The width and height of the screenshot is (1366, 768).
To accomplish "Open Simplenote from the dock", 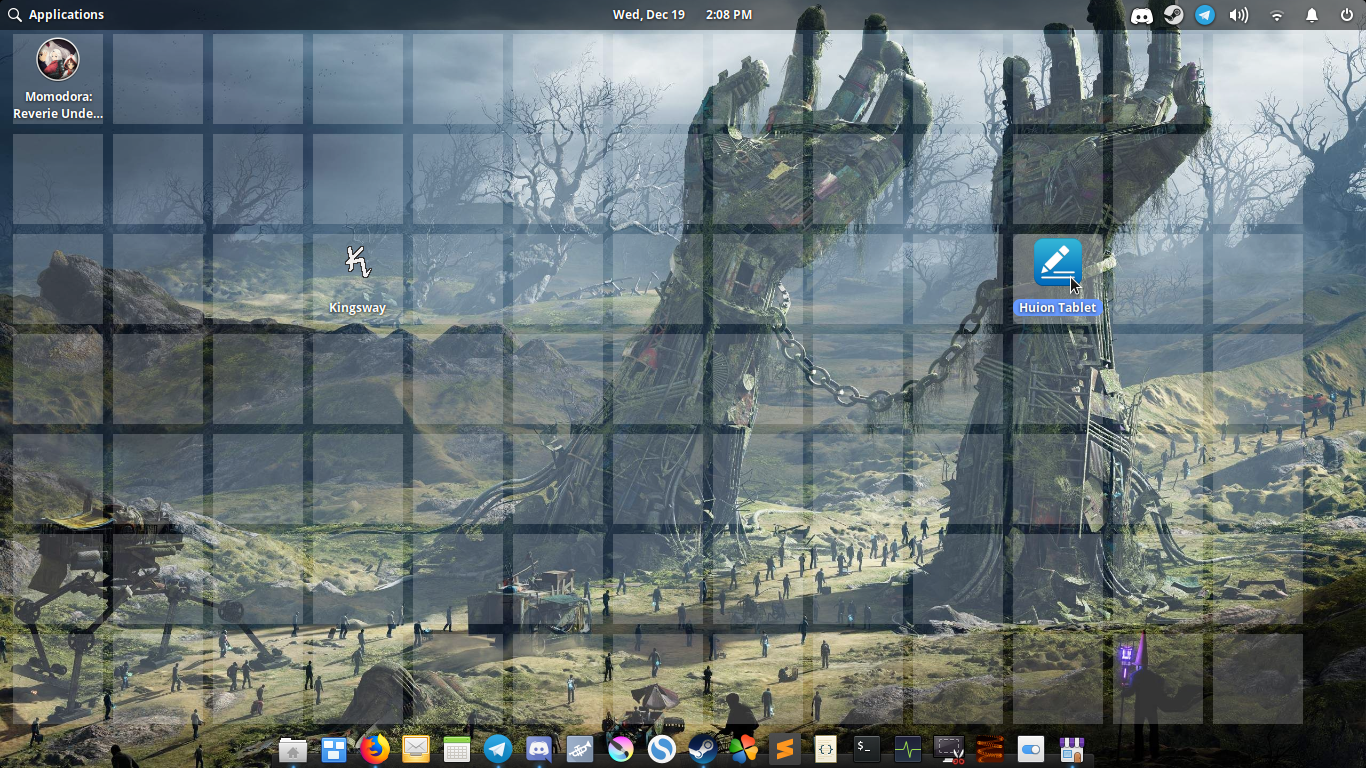I will (x=662, y=749).
